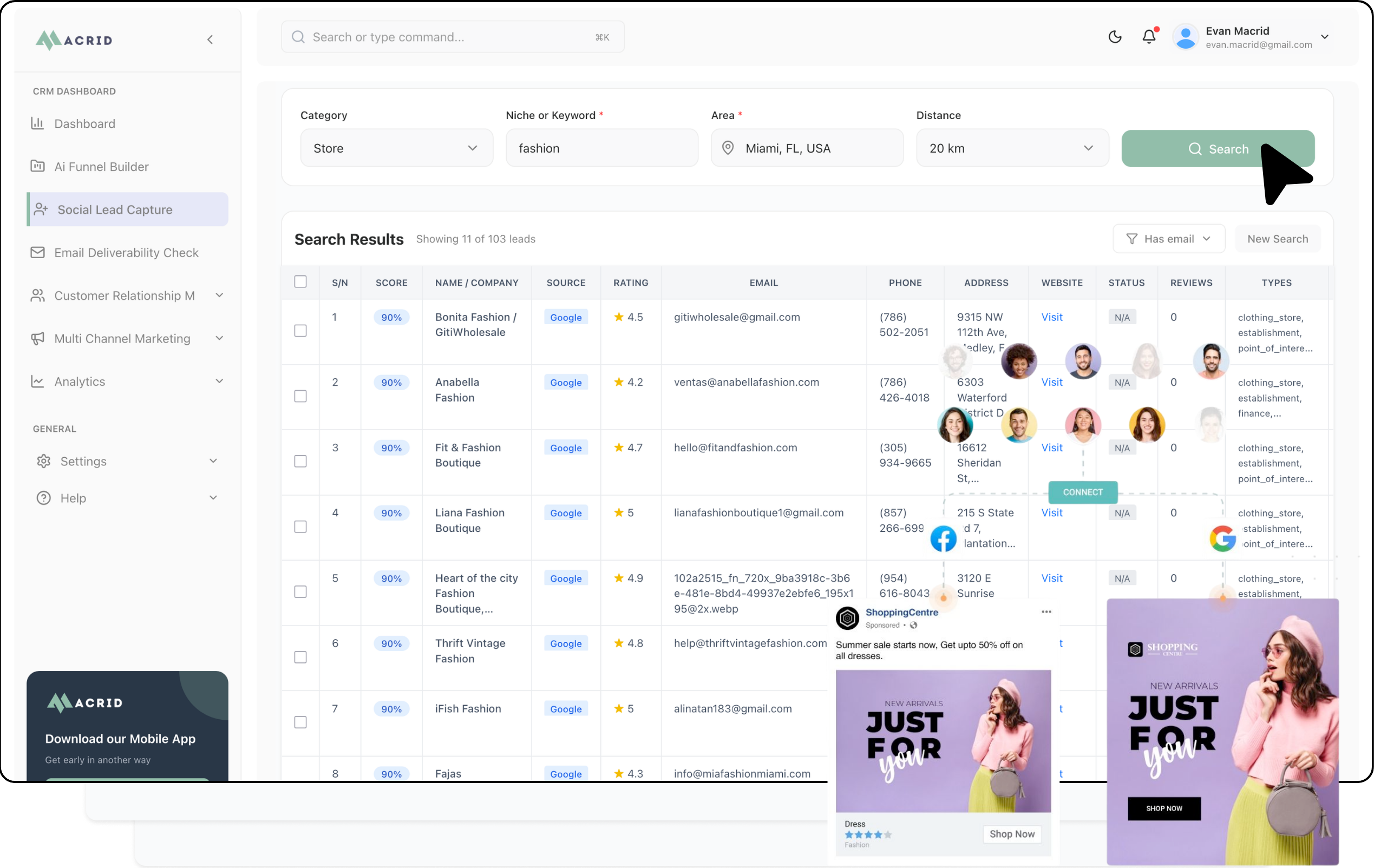Click the Niche or Keyword field
This screenshot has width=1374, height=868.
(x=601, y=148)
